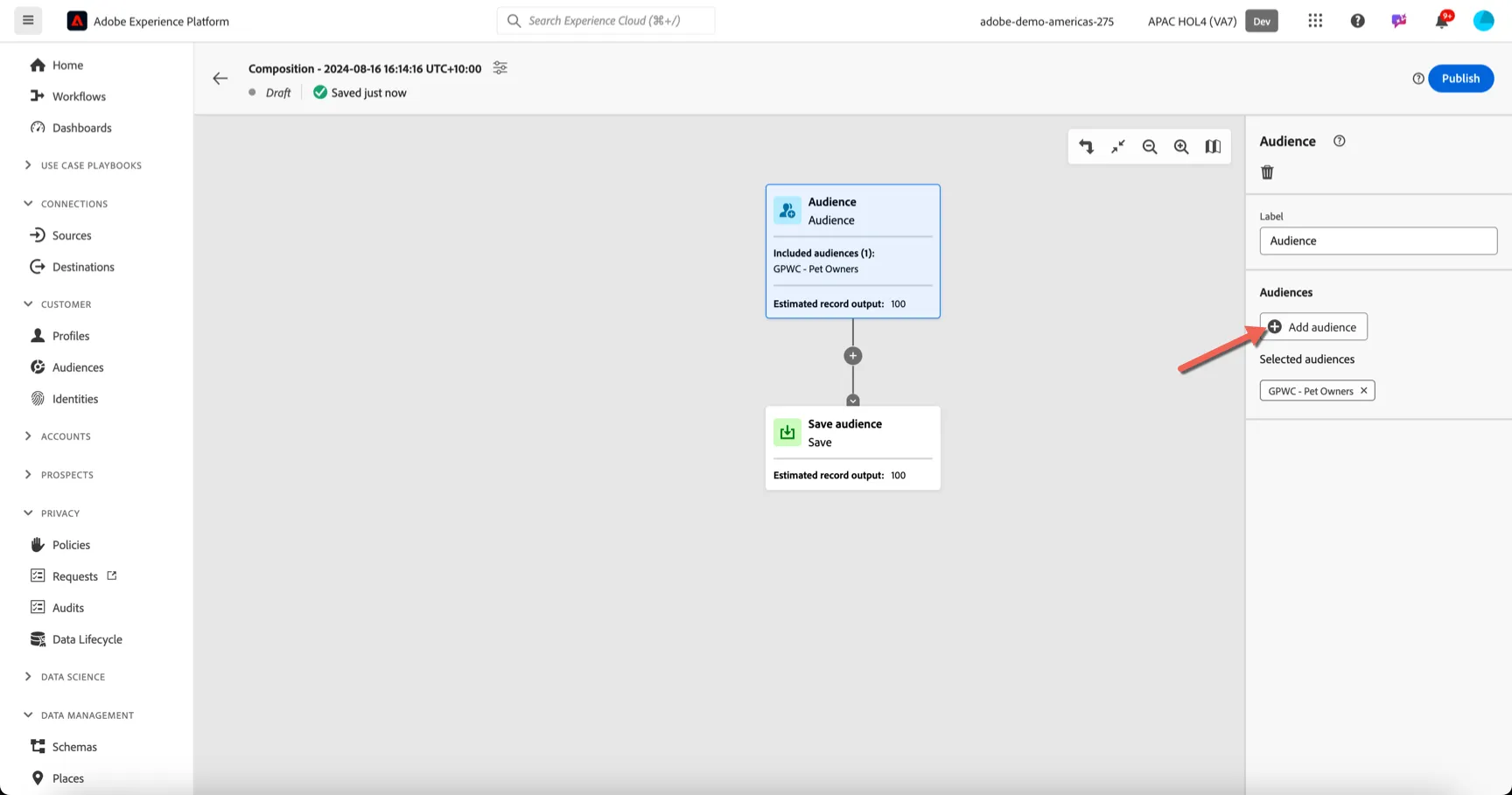The image size is (1512, 795).
Task: Select the Save audience node
Action: pyautogui.click(x=853, y=448)
